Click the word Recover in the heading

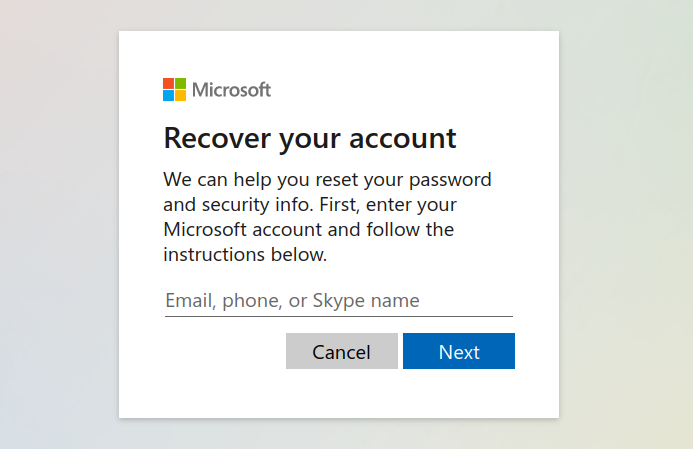(217, 138)
